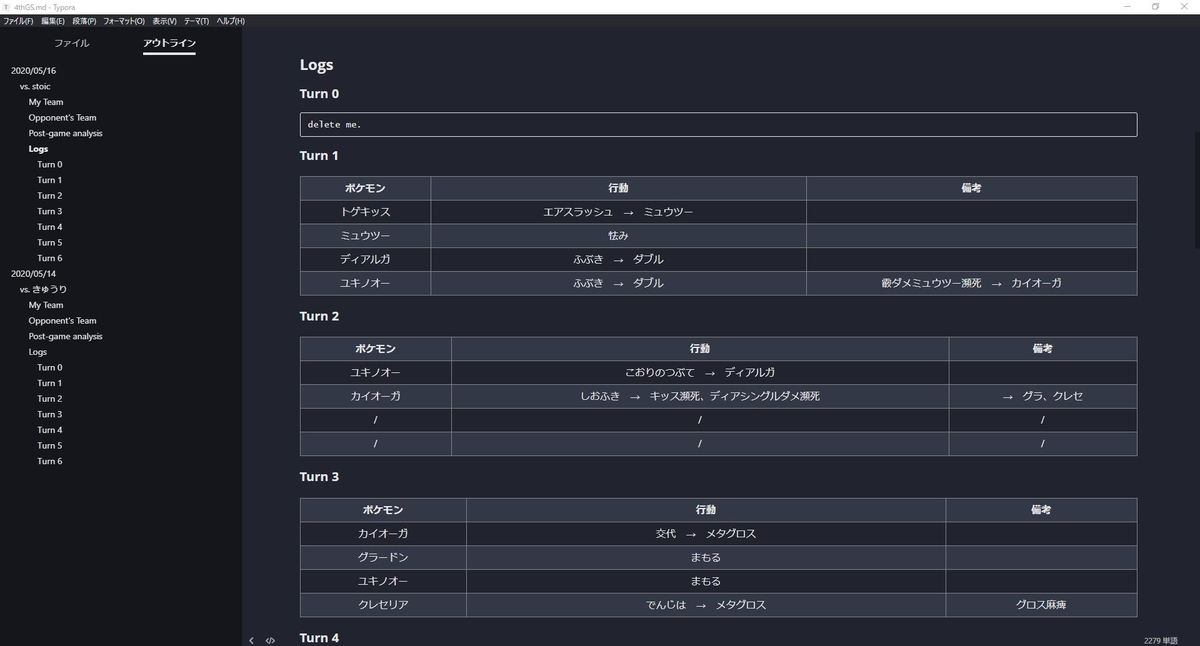The image size is (1200, 646).
Task: Toggle source code mode icon
Action: tap(270, 640)
